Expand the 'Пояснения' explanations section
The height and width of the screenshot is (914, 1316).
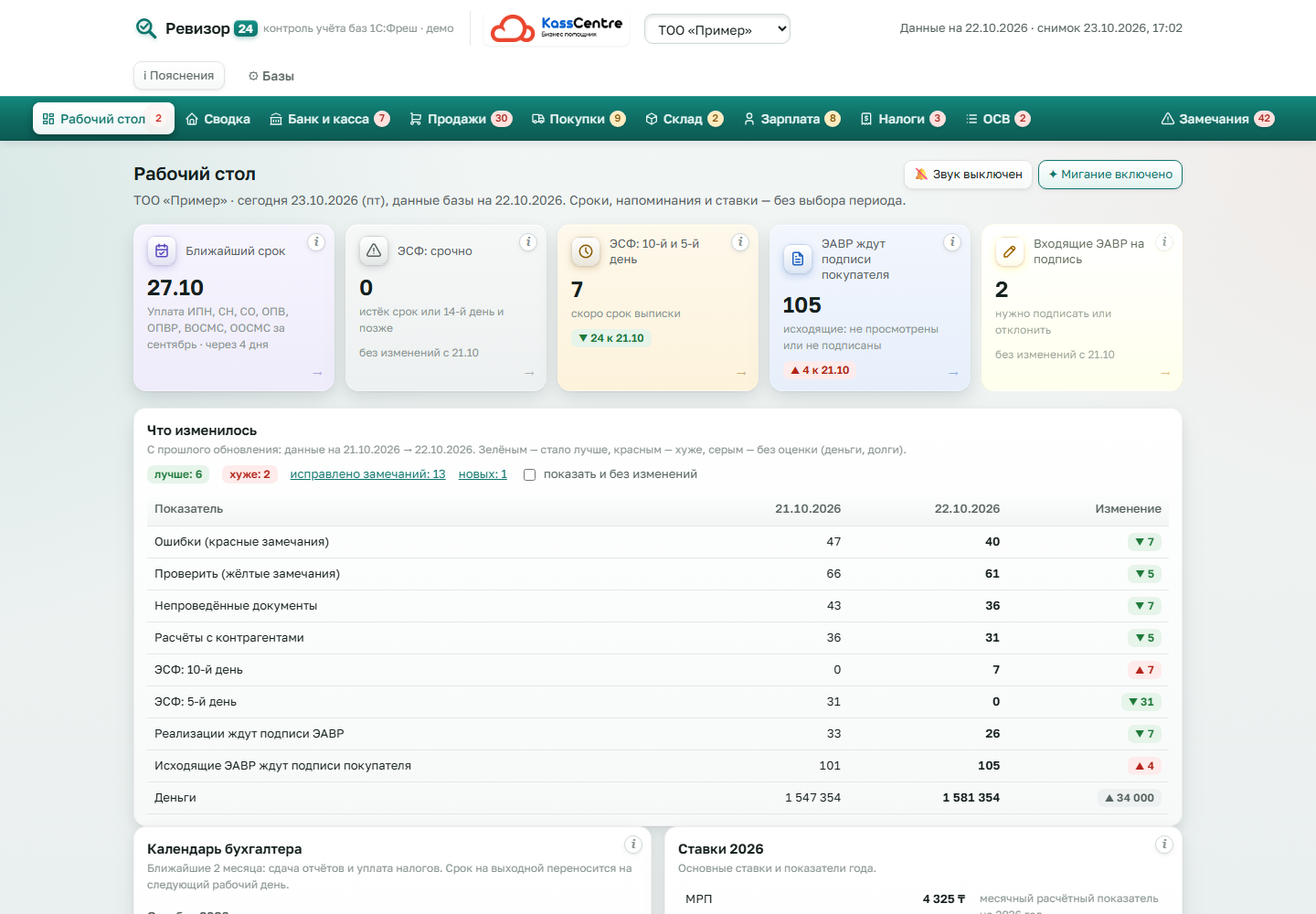point(179,76)
